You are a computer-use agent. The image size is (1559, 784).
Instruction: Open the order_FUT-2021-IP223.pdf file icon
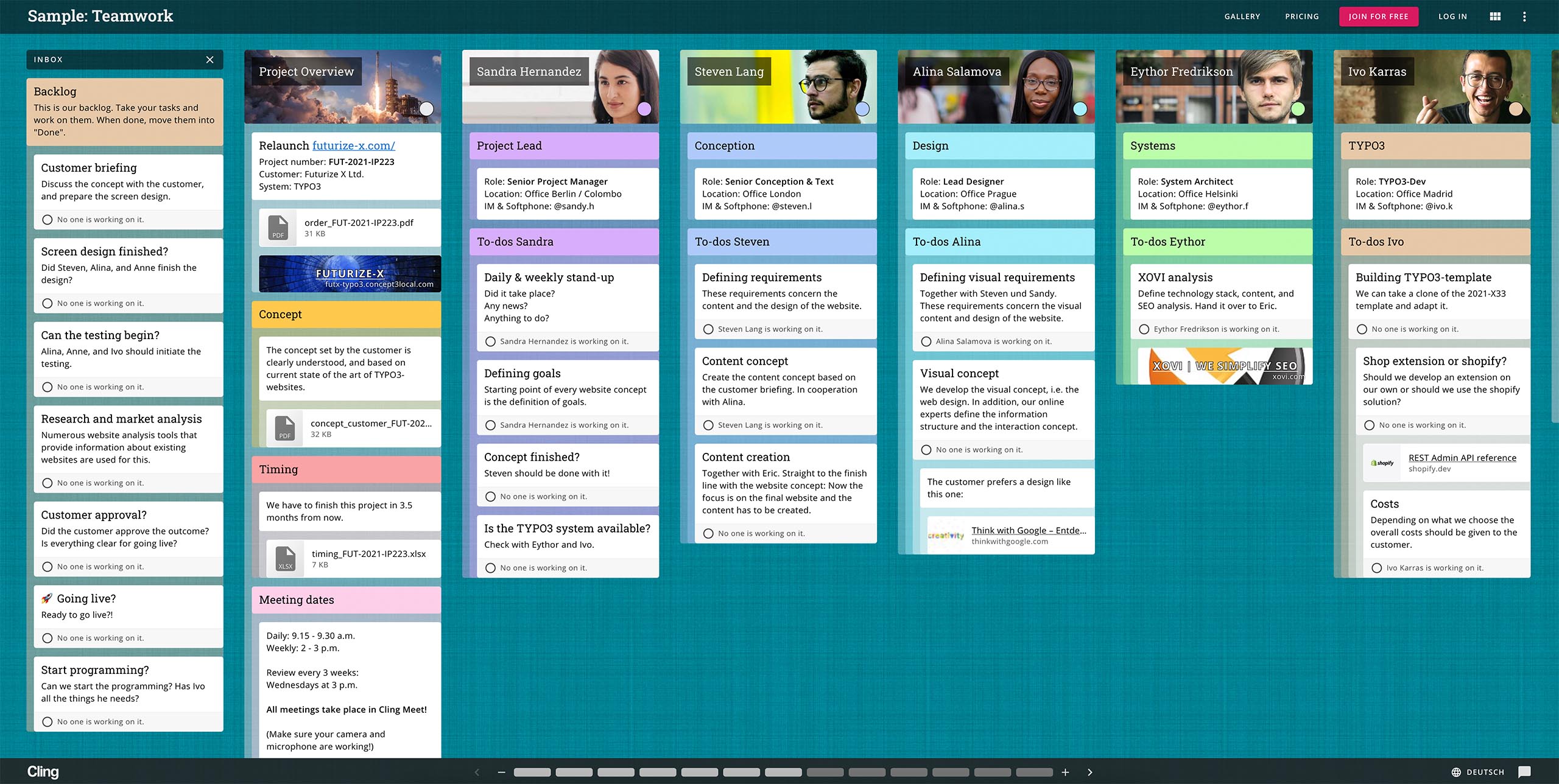click(x=278, y=228)
